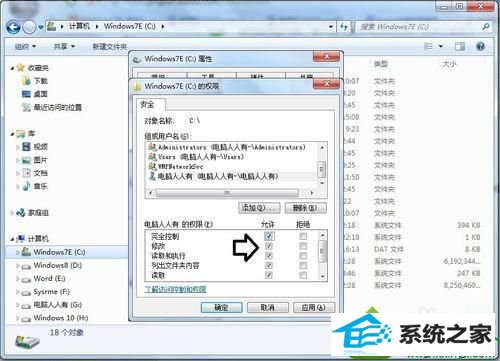
Task: Click the 类型 column header
Action: pyautogui.click(x=381, y=64)
